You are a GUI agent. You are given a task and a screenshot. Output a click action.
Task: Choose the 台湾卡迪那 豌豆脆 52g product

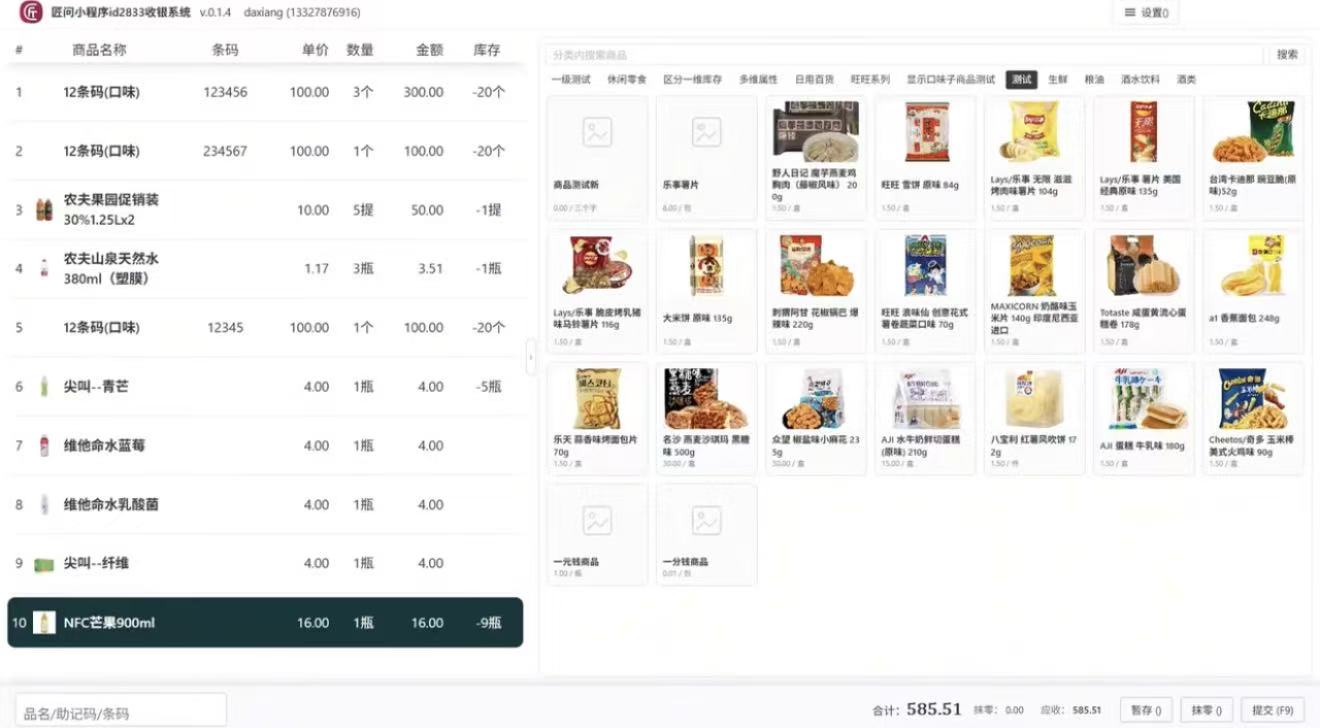point(1253,158)
